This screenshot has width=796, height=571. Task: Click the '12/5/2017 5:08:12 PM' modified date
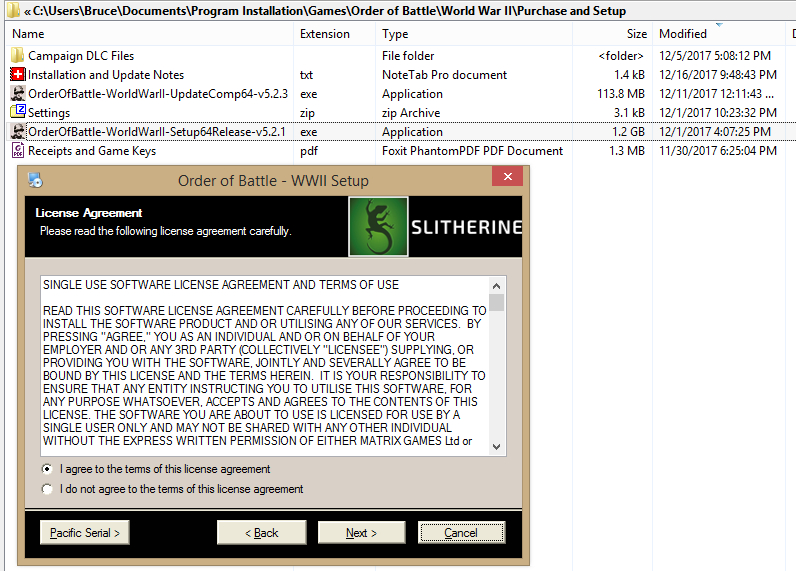coord(715,56)
